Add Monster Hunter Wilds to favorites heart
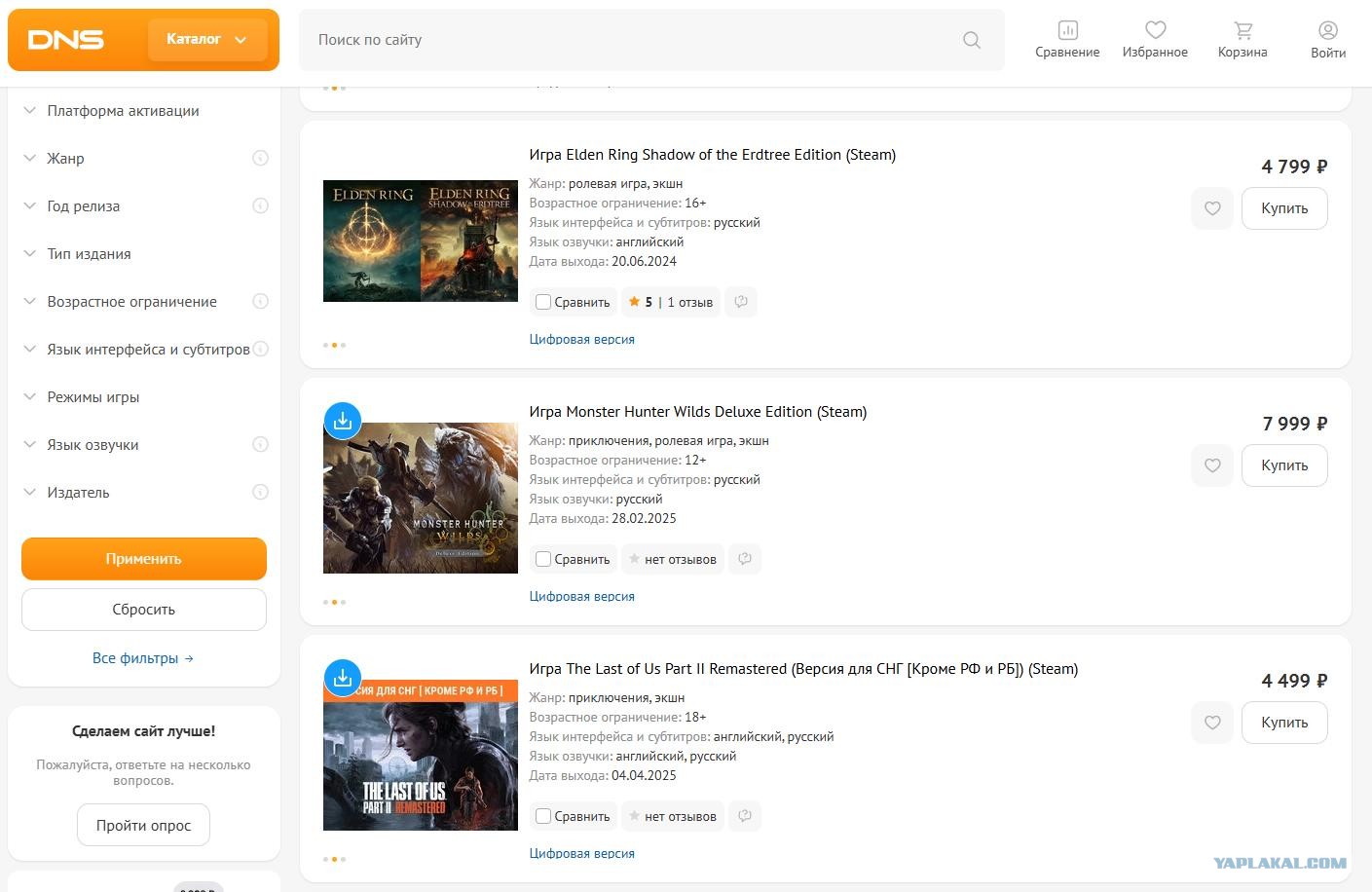 coord(1212,465)
